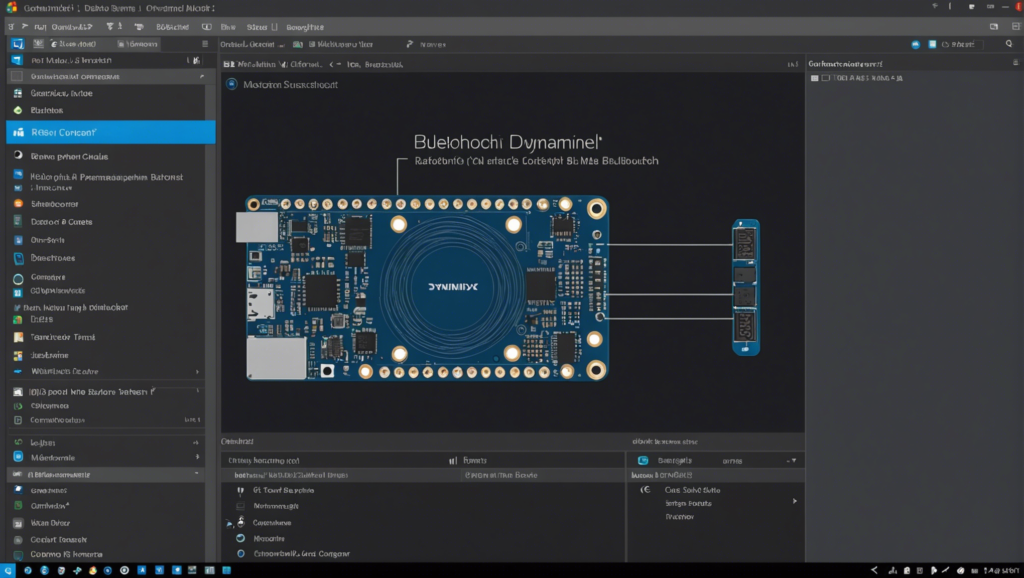Toggle first checkbox in right panel list row
The image size is (1024, 578).
point(814,78)
